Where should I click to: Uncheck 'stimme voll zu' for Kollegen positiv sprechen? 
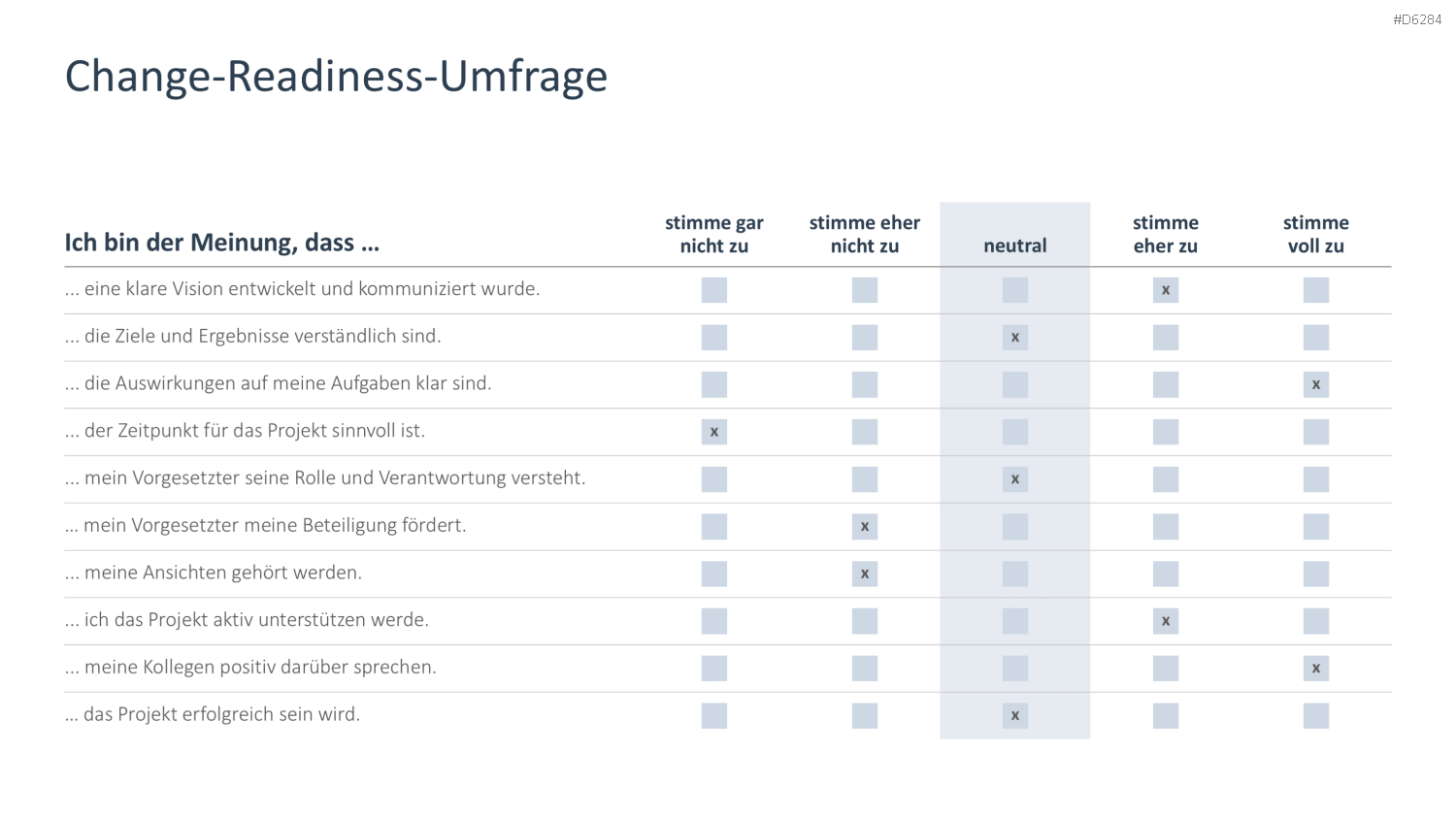point(1315,669)
